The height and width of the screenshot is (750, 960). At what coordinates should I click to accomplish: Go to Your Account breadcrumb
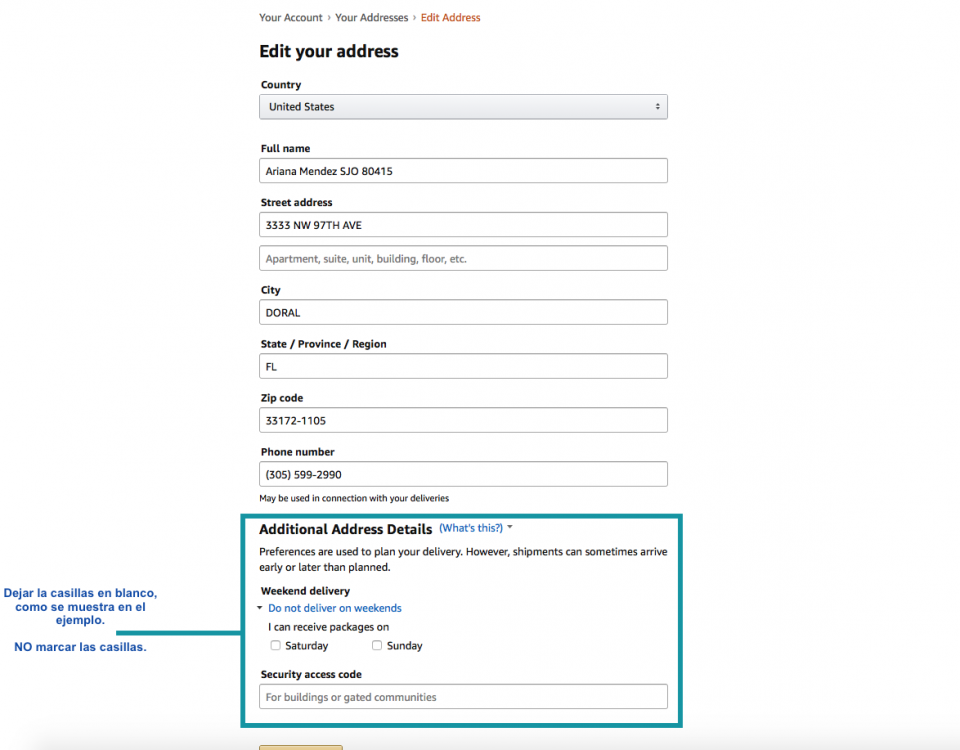pos(290,18)
